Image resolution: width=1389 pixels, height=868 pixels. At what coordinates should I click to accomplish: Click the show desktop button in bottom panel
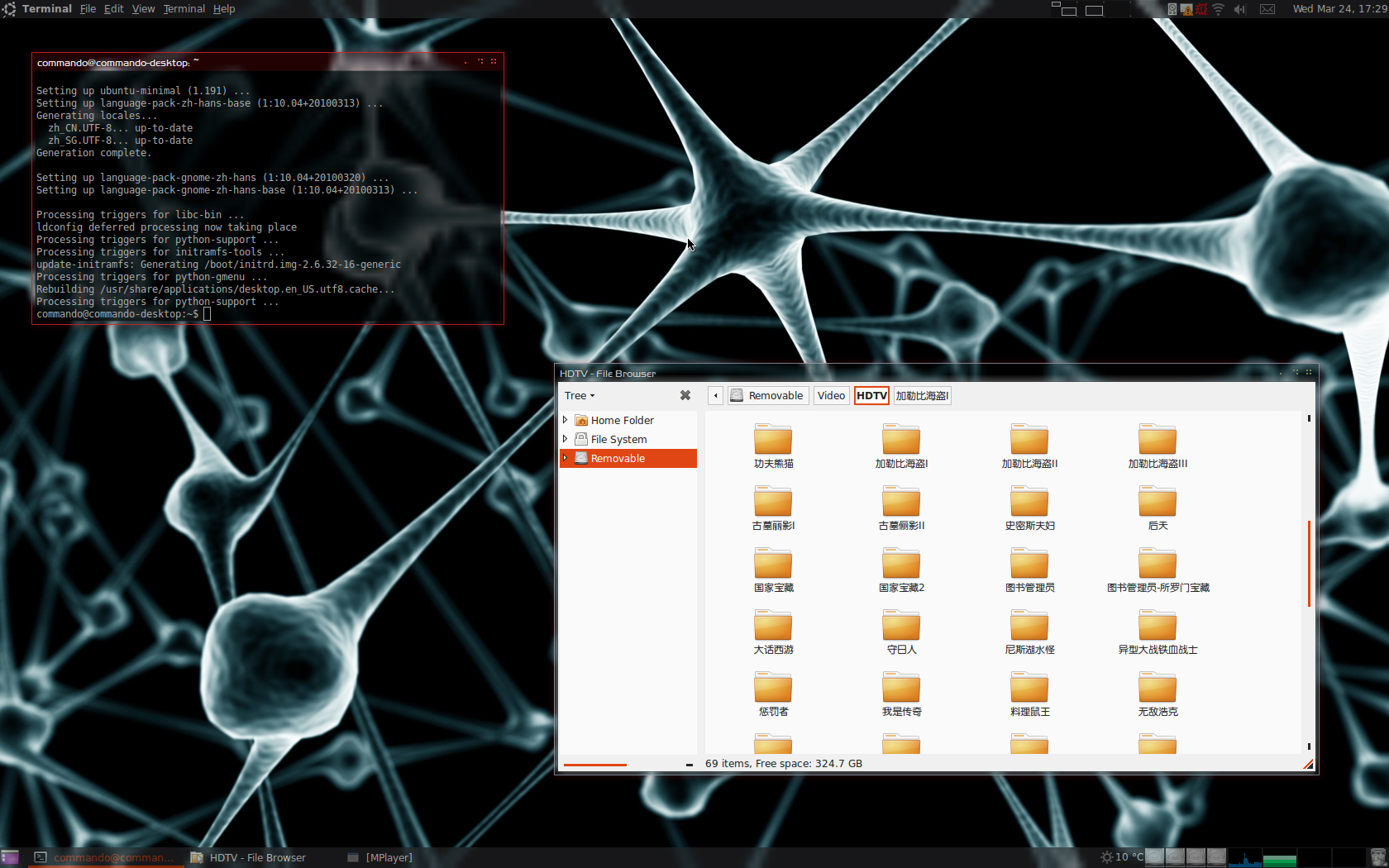(x=10, y=857)
